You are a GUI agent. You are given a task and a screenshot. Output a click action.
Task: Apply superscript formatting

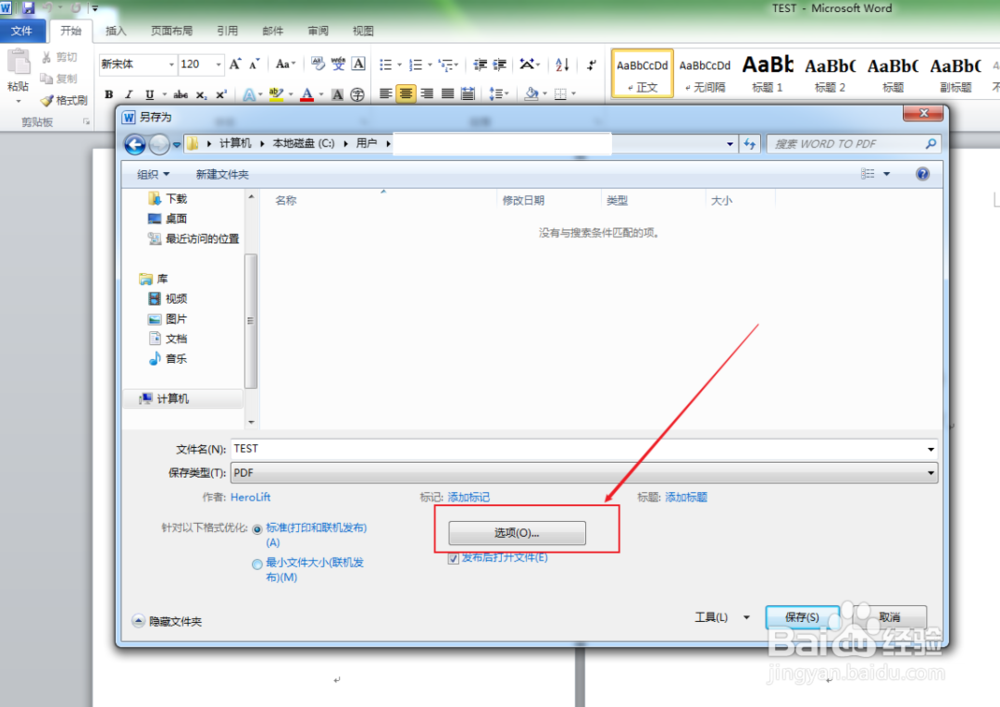coord(221,94)
